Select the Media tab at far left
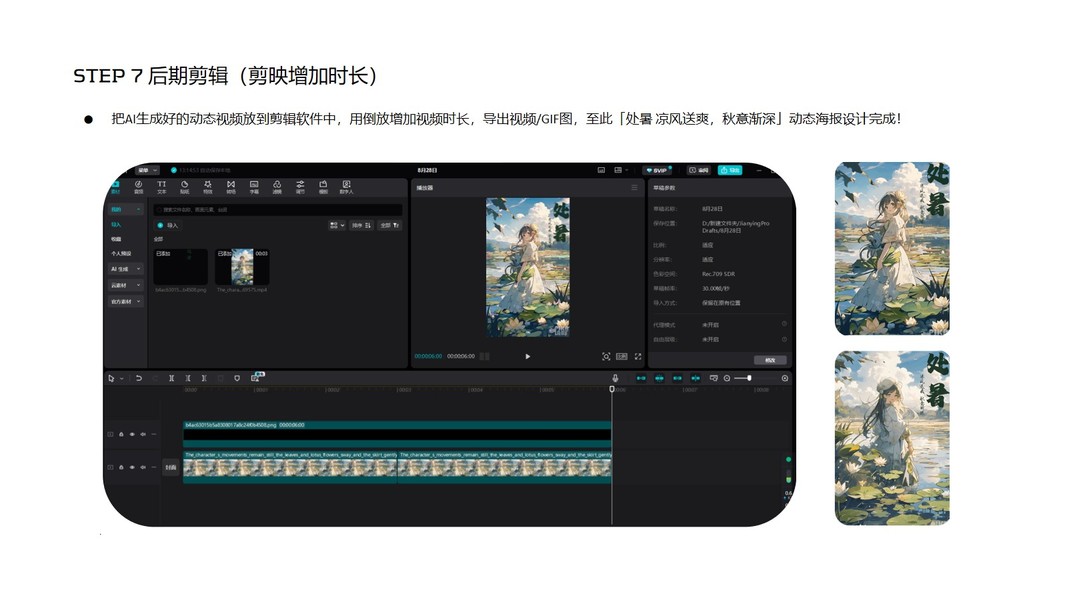This screenshot has height=600, width=1067. (x=116, y=186)
